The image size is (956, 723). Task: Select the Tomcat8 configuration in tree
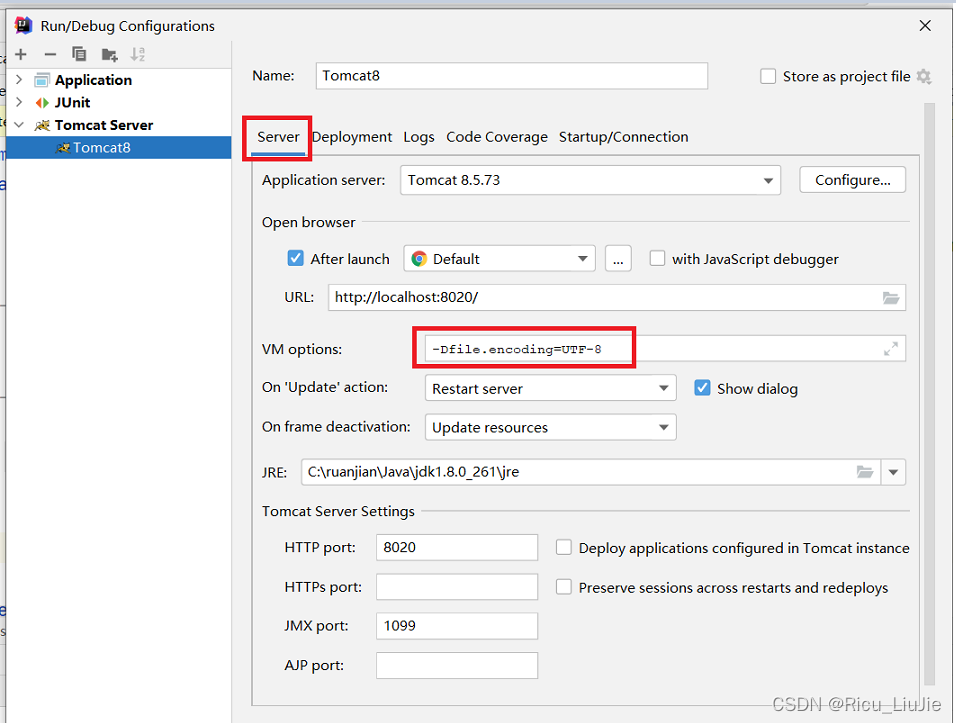point(118,148)
